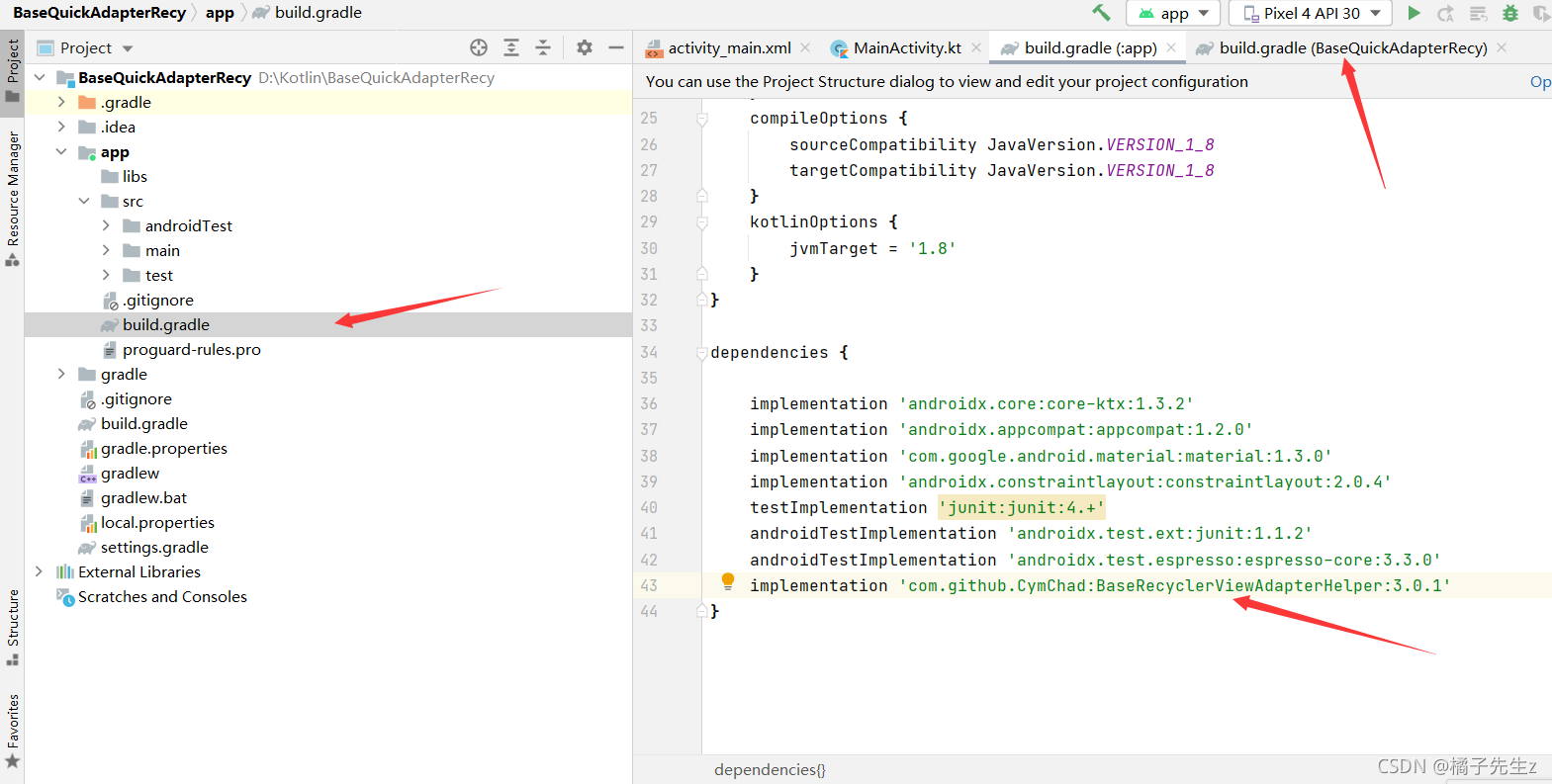Close the MainActivity.kt tab
Screen dimensions: 1552x784
pos(976,47)
